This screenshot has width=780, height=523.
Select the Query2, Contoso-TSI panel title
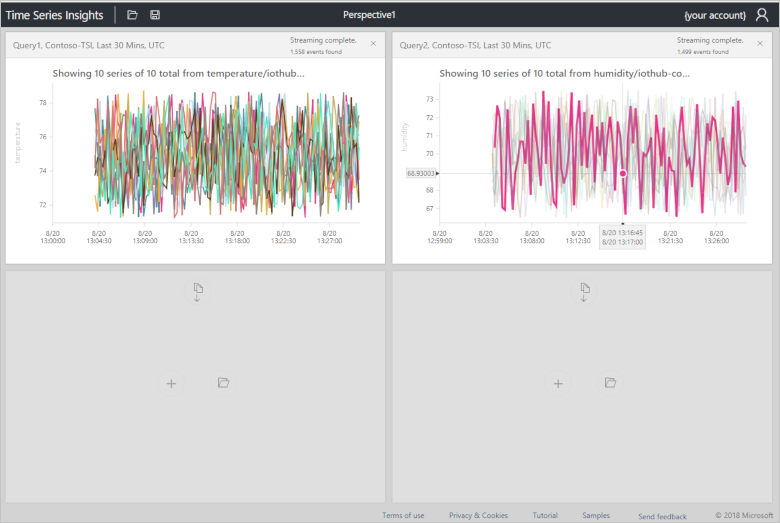pos(475,45)
